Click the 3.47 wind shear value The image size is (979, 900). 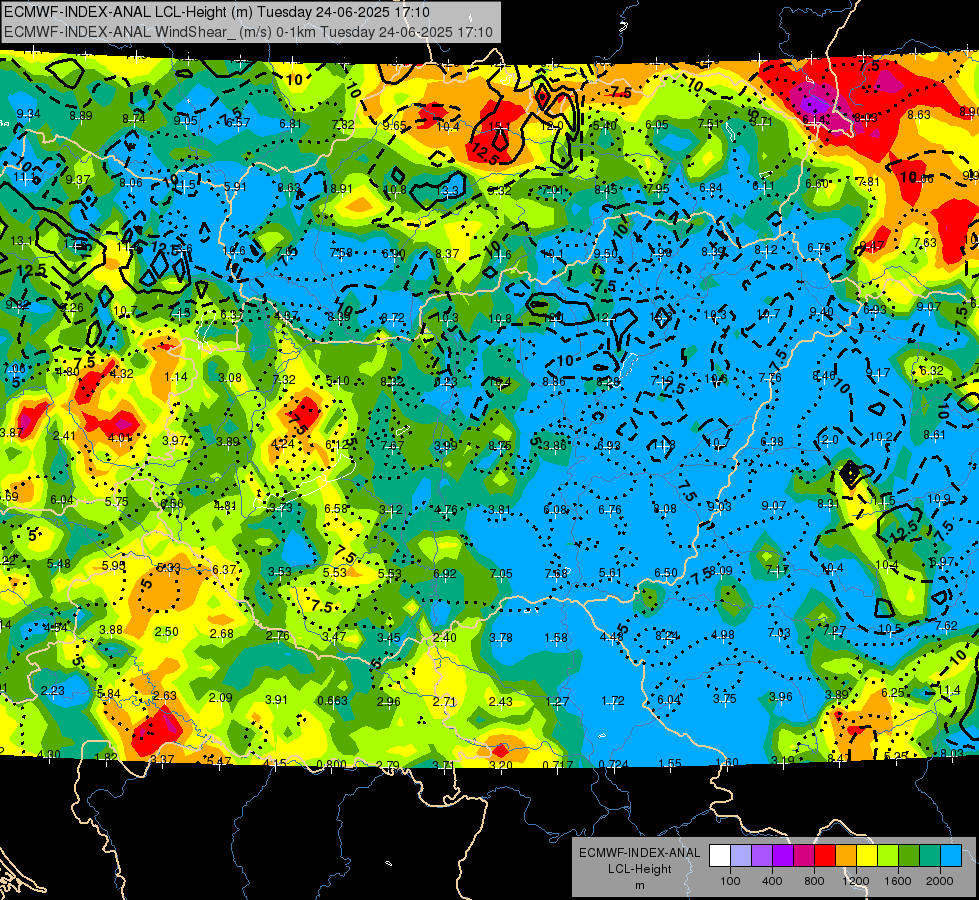tap(334, 637)
